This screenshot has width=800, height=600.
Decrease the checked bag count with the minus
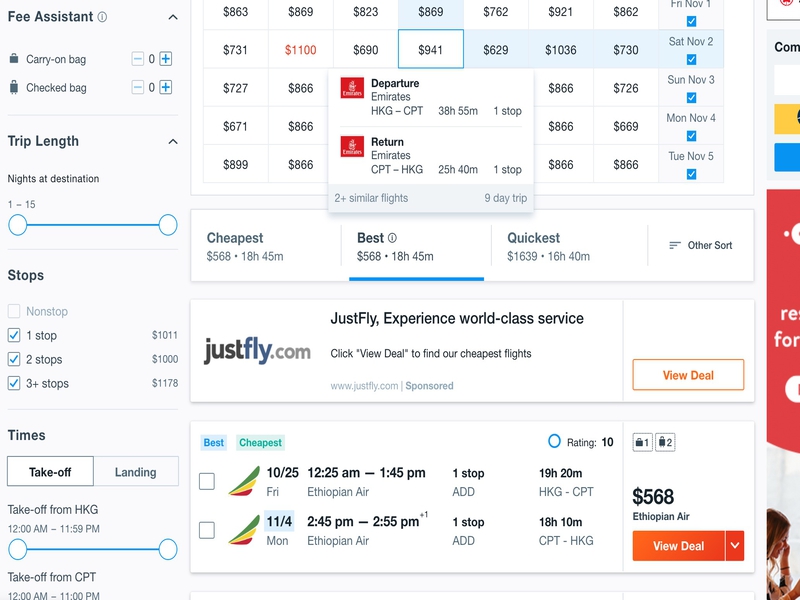(138, 87)
